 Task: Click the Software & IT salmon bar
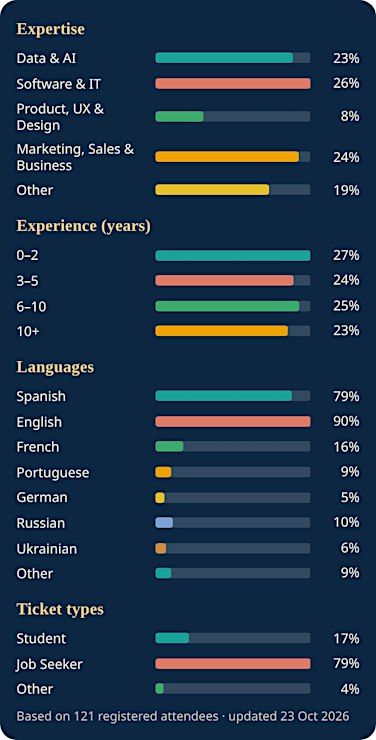tap(233, 84)
